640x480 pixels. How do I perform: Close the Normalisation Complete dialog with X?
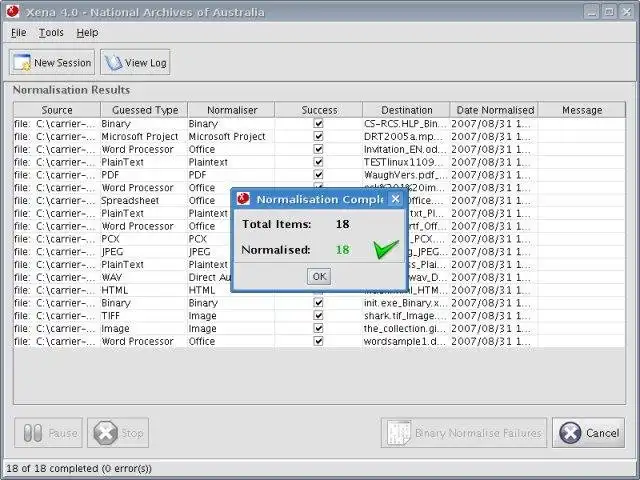pos(395,199)
